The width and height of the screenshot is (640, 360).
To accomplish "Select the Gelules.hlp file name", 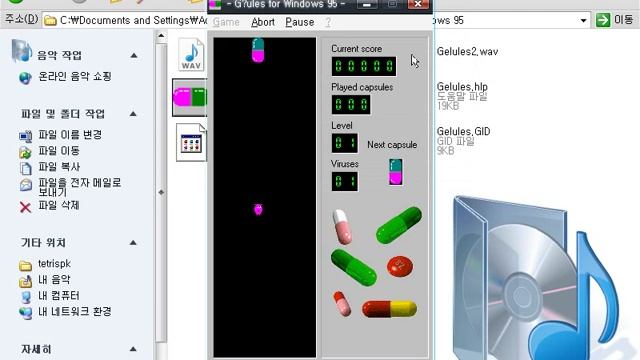I will click(x=462, y=87).
